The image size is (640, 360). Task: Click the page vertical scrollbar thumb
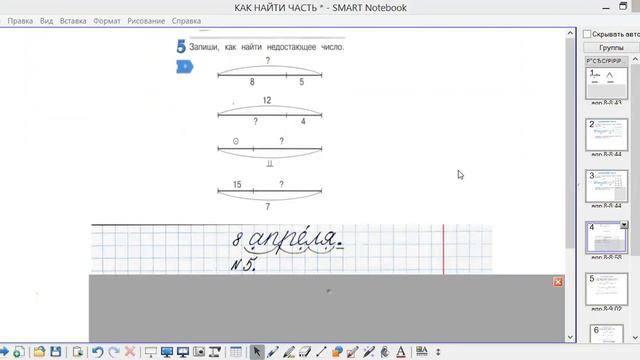point(570,143)
